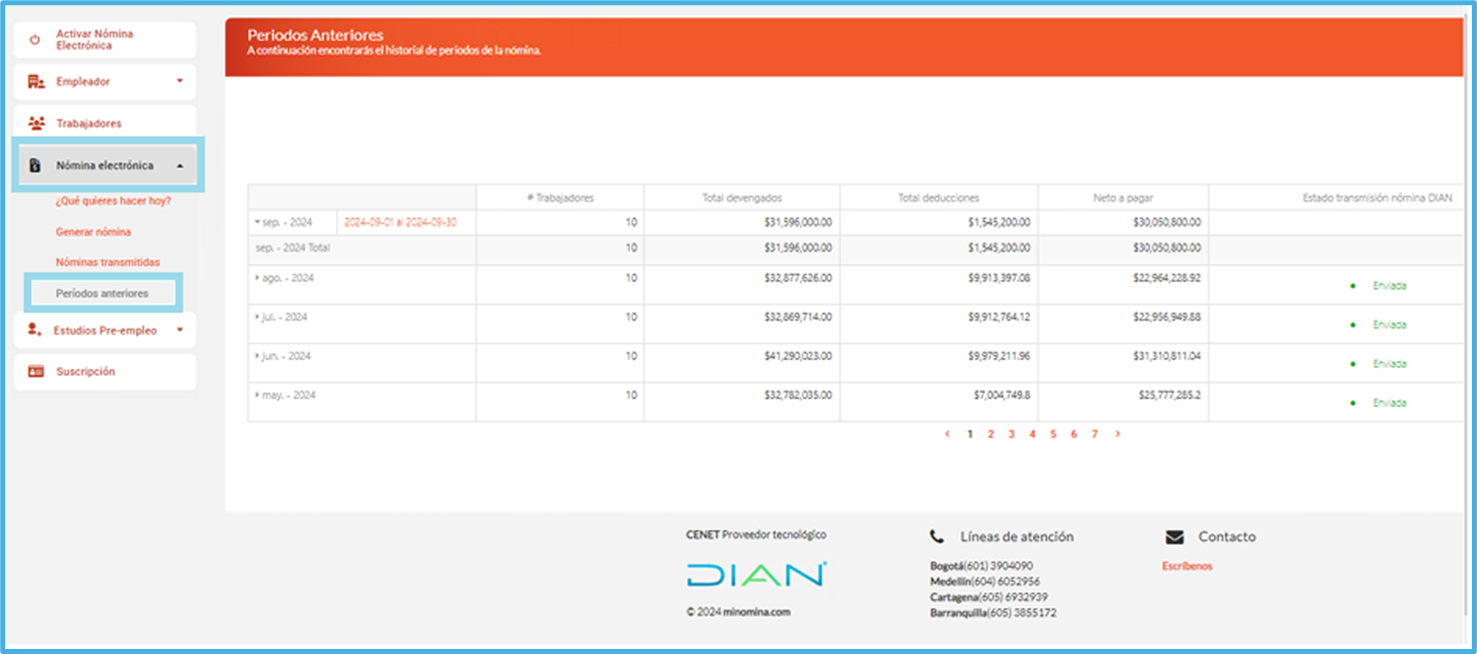Go to previous page arrow in pagination
The image size is (1477, 654).
947,434
